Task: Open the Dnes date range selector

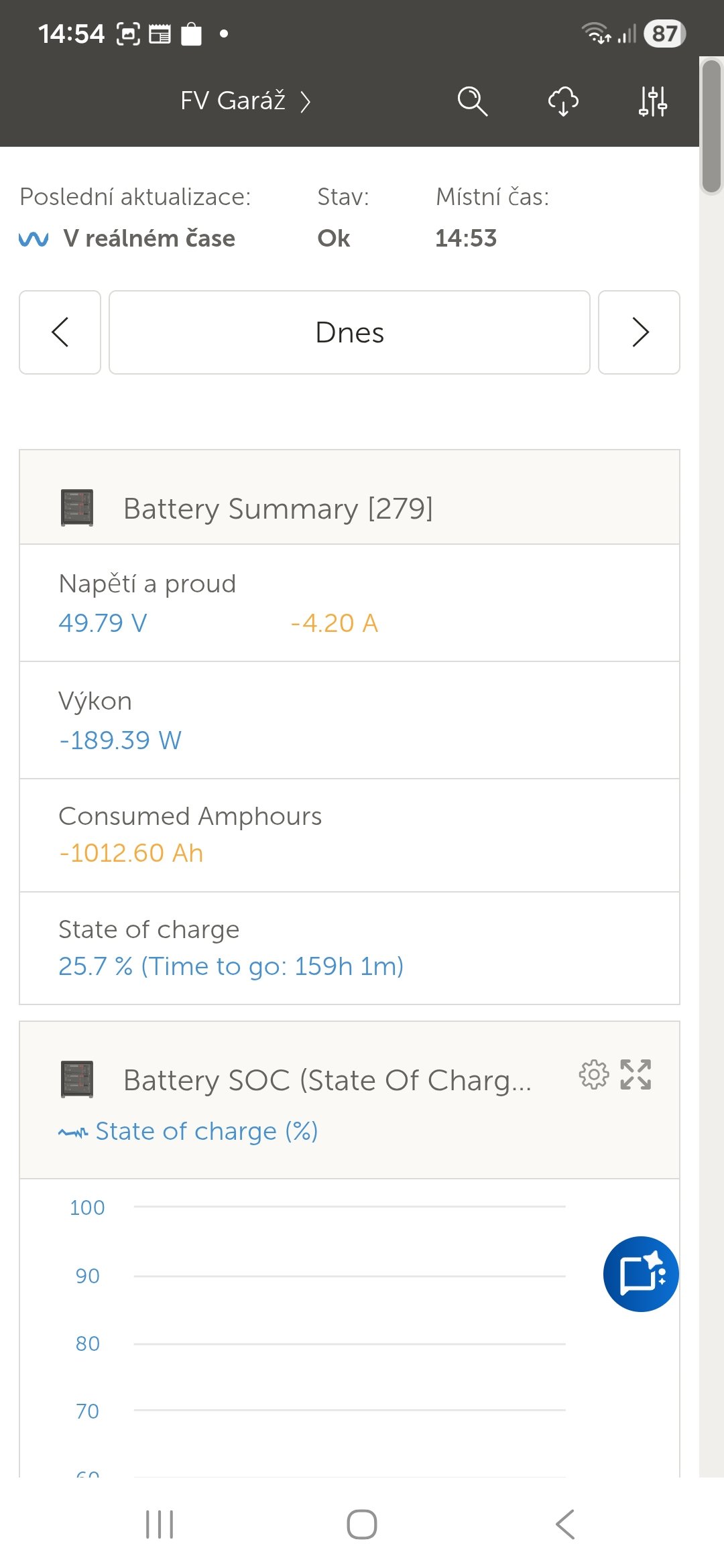Action: [349, 332]
